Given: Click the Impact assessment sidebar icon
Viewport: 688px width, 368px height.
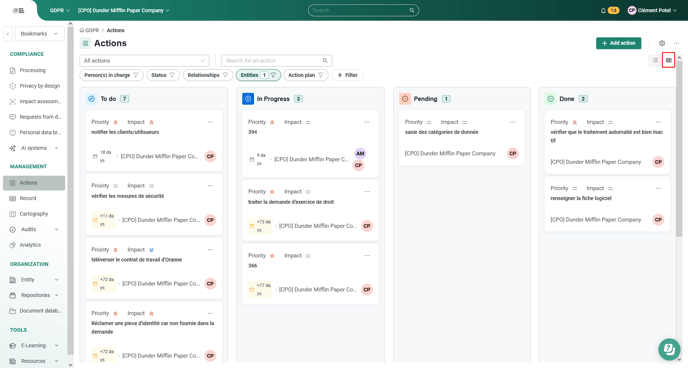Looking at the screenshot, I should (12, 101).
